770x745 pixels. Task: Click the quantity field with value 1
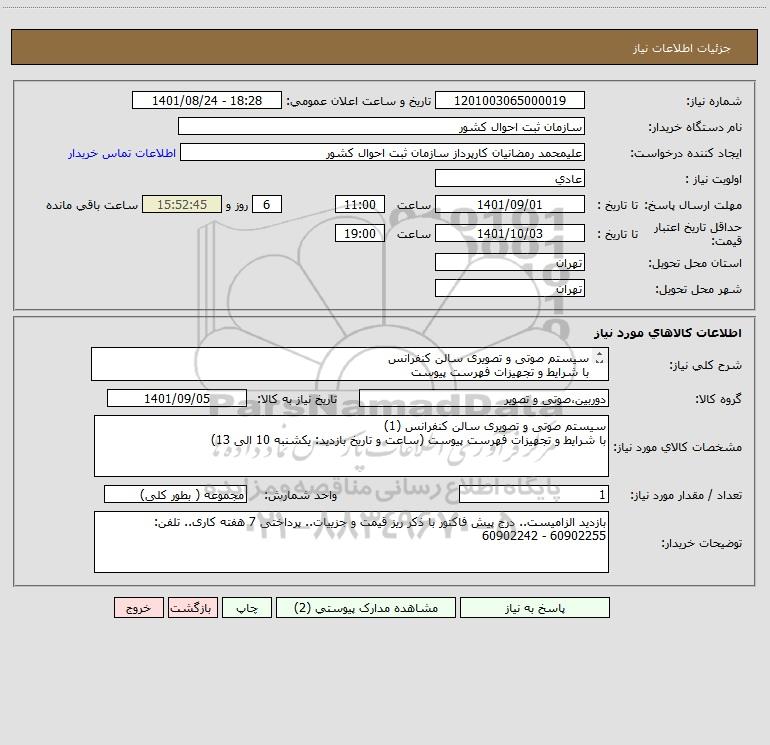click(534, 495)
